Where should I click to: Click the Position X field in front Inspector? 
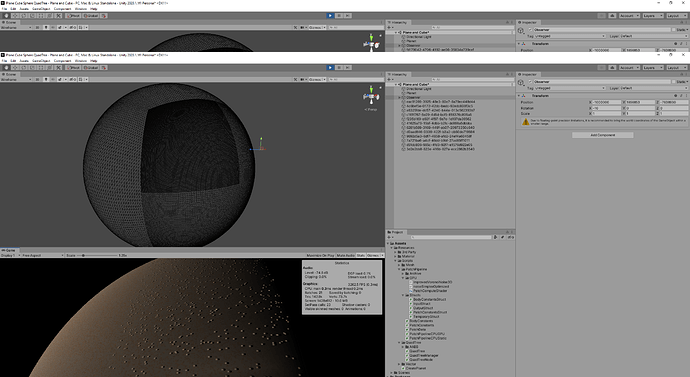click(606, 102)
